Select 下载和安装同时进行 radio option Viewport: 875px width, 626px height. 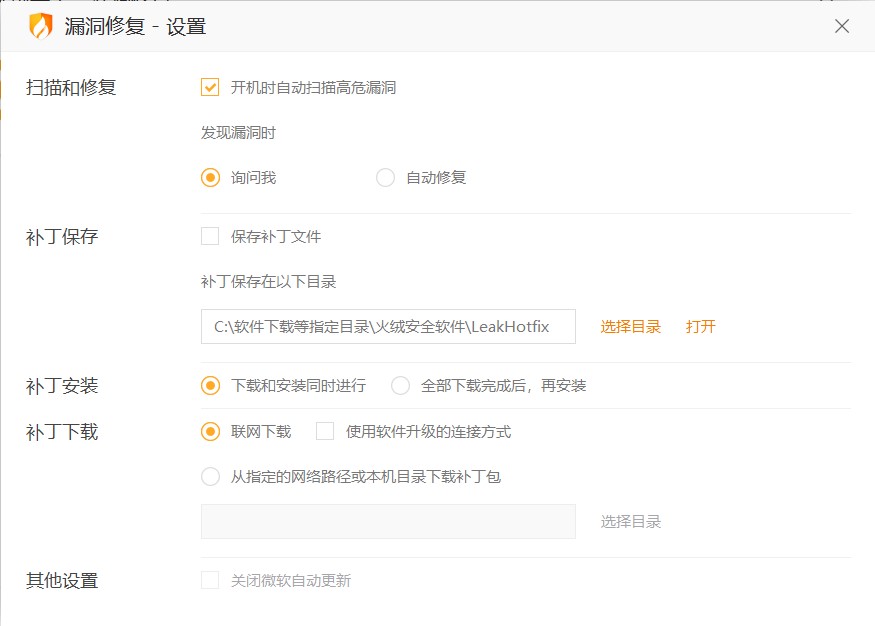point(210,385)
